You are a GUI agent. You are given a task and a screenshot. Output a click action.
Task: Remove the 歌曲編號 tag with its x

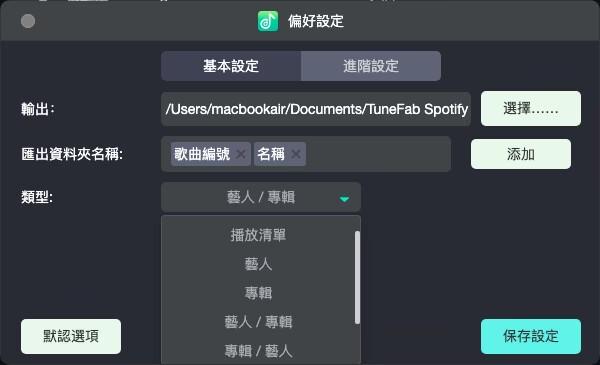pyautogui.click(x=241, y=154)
